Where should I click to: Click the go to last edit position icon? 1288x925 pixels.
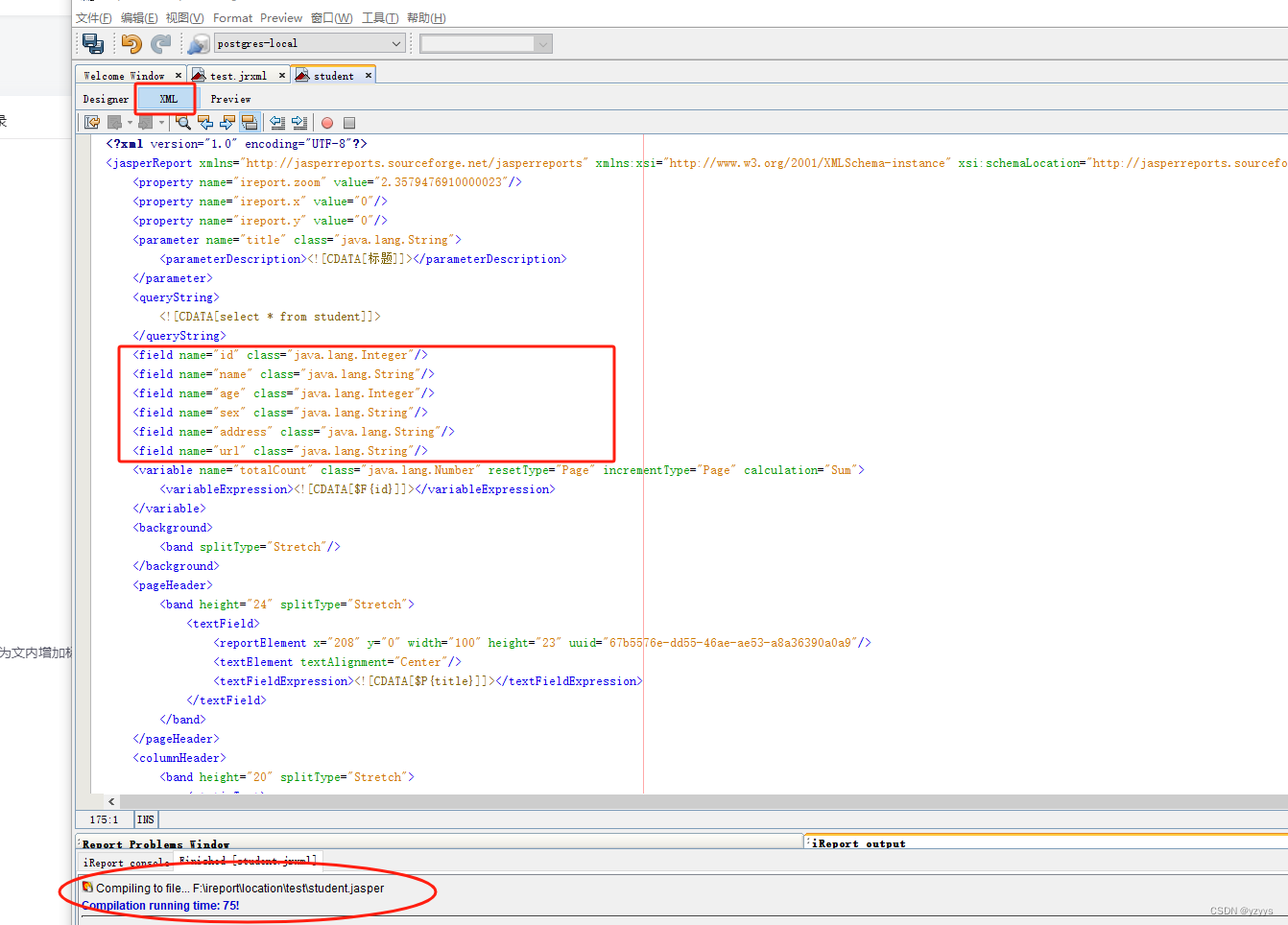coord(93,122)
